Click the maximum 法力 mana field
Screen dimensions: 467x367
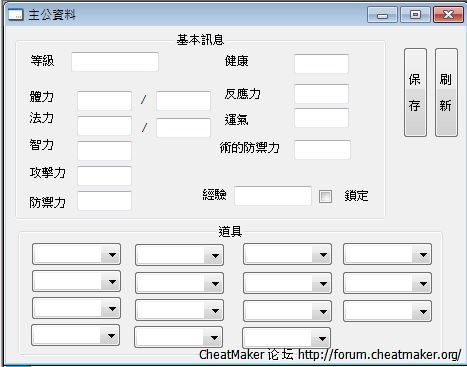[183, 128]
